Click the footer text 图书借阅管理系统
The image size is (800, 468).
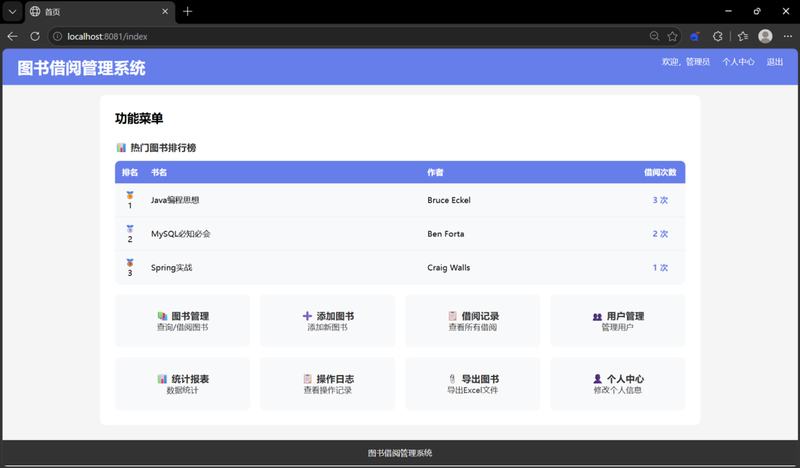tap(400, 453)
